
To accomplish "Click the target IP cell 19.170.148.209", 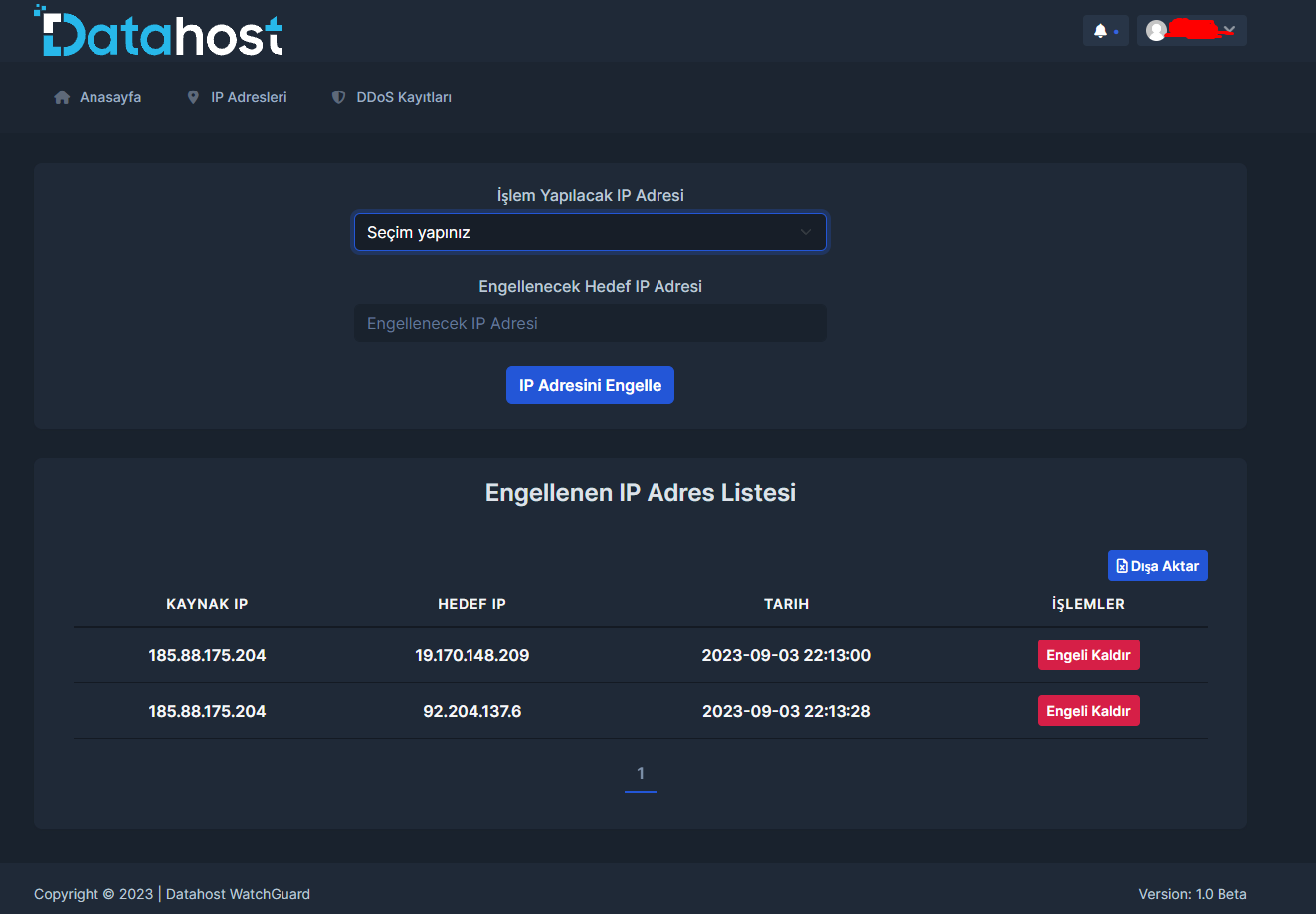I will coord(471,655).
